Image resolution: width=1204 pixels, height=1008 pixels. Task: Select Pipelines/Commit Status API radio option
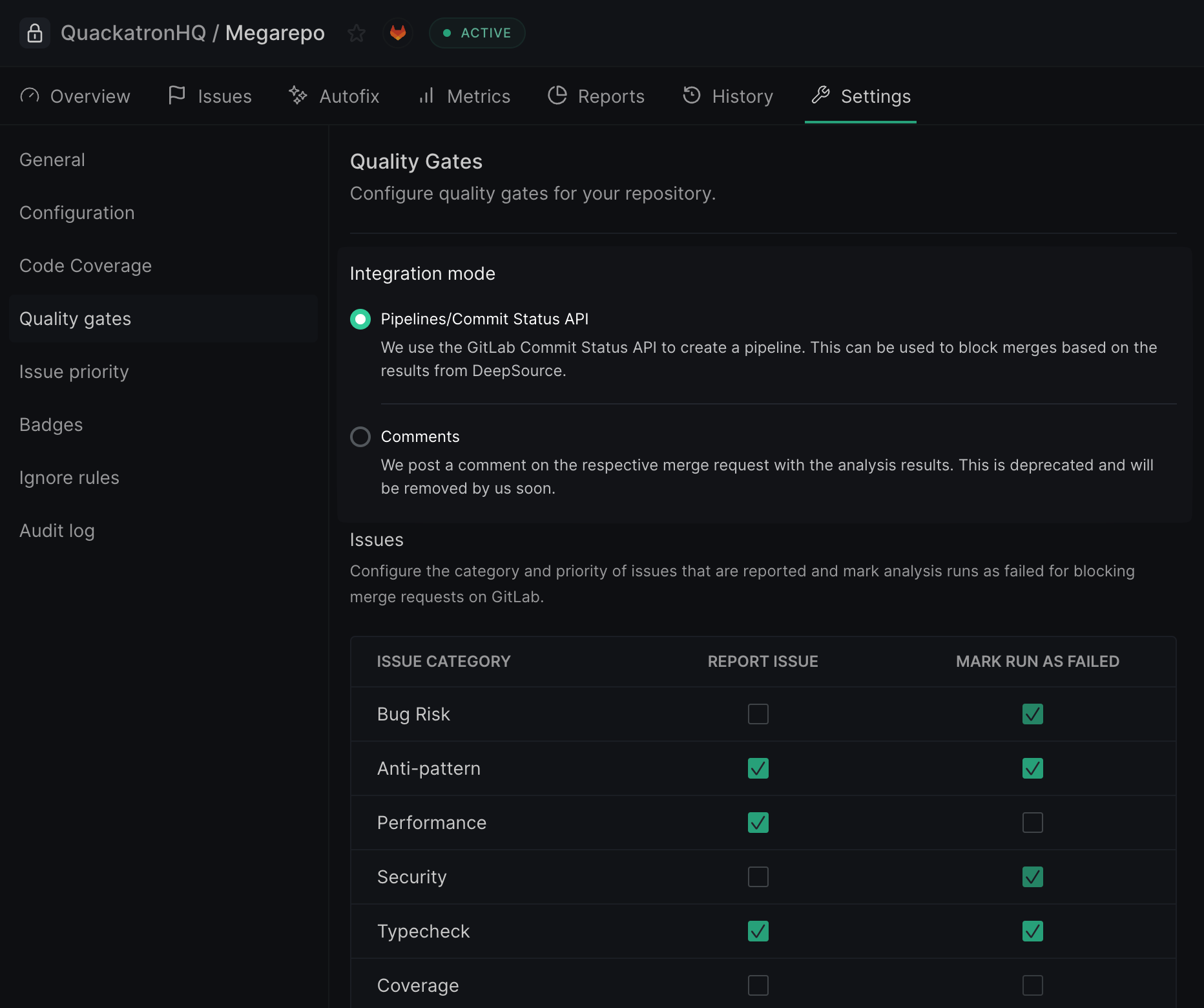tap(360, 319)
